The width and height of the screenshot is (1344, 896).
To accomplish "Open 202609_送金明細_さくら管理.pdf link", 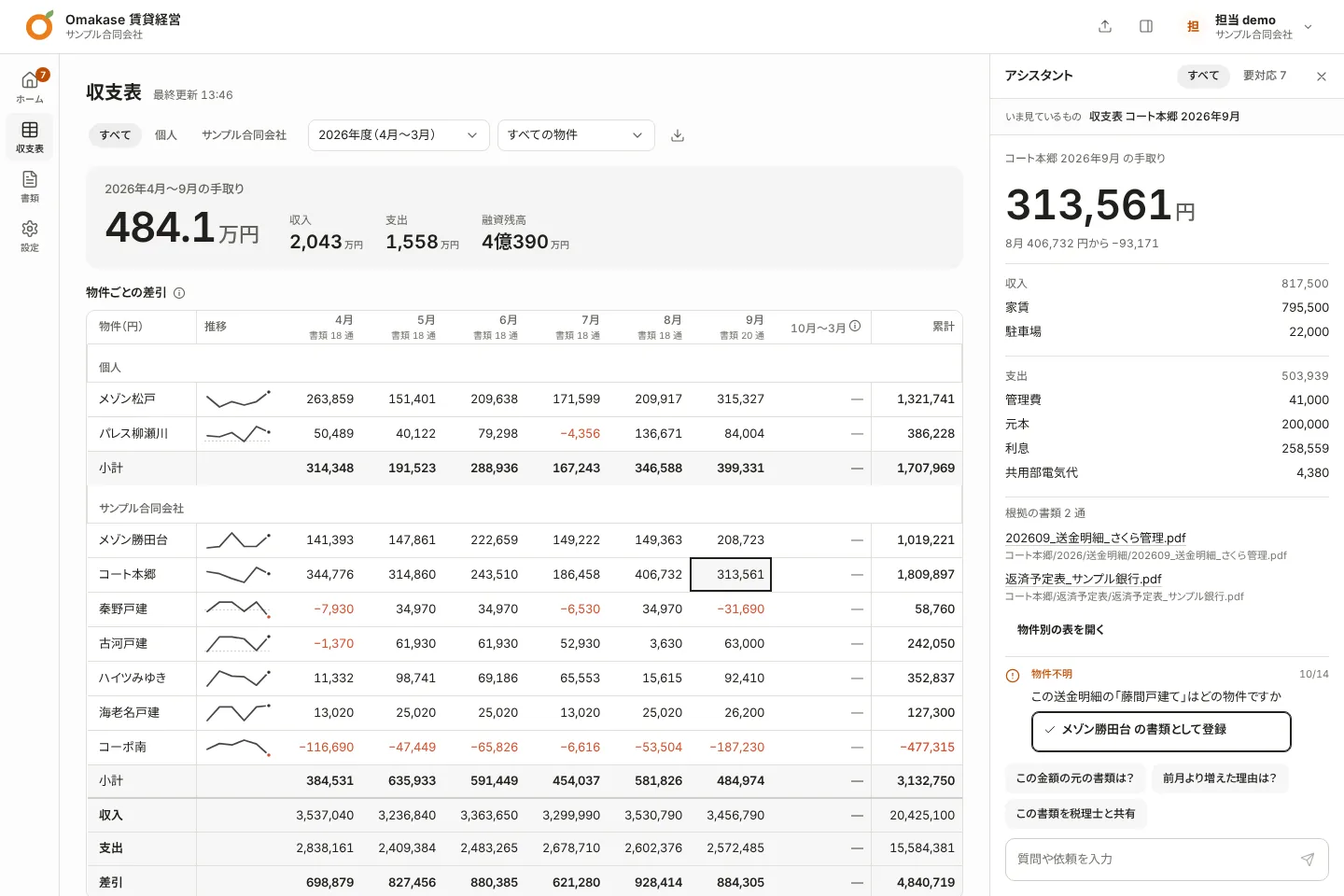I will click(x=1096, y=539).
